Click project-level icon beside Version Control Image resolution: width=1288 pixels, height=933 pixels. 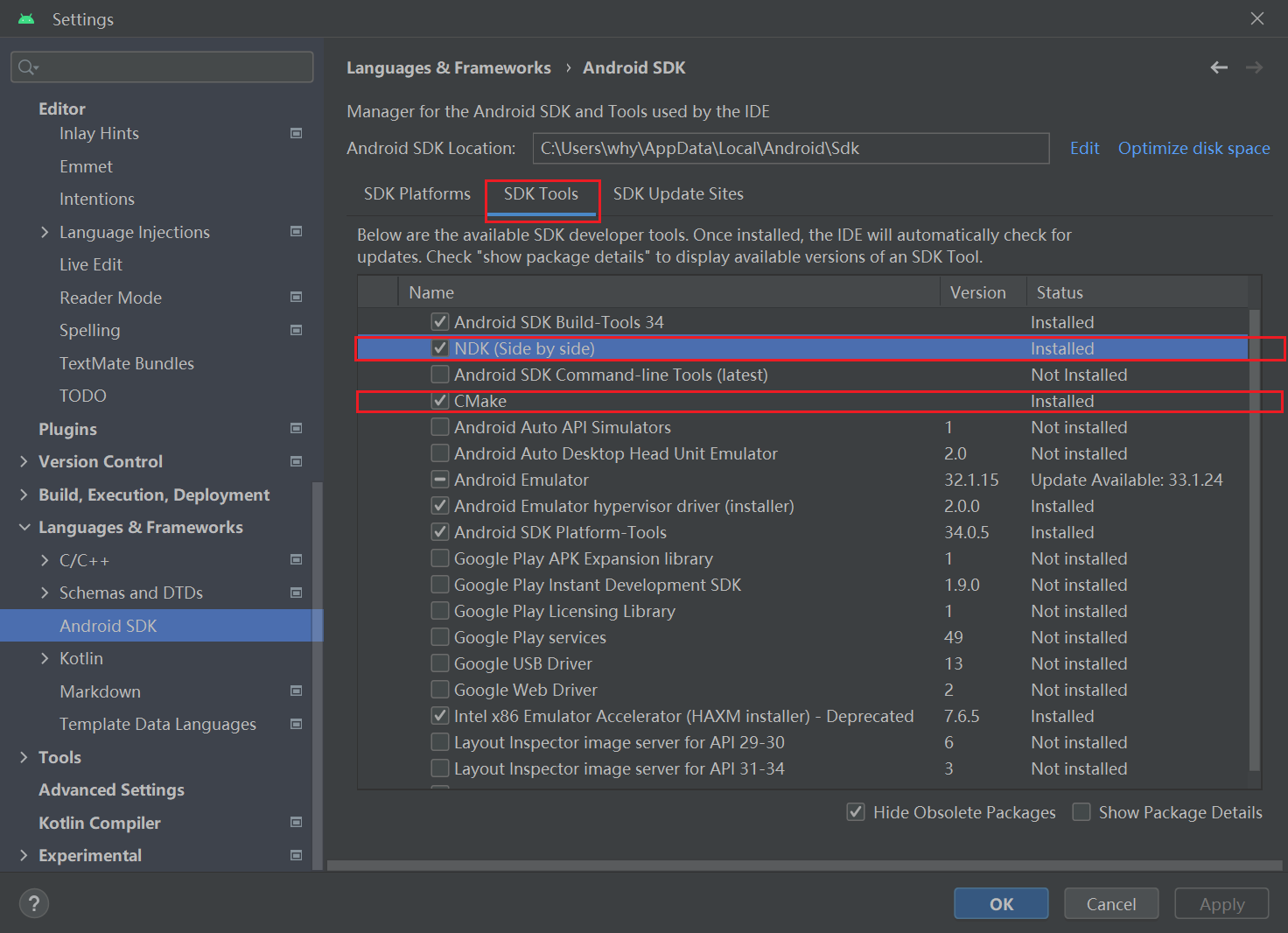296,461
